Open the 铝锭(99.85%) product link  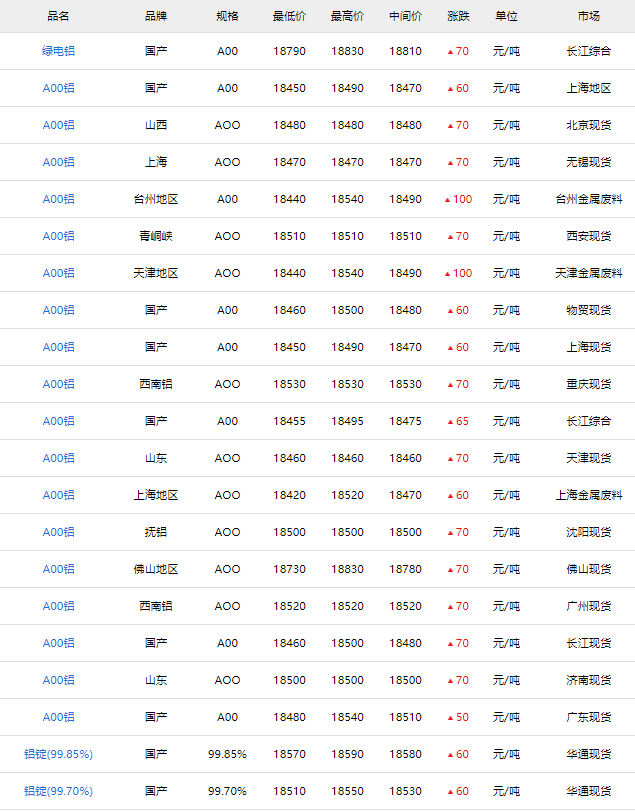tap(58, 754)
